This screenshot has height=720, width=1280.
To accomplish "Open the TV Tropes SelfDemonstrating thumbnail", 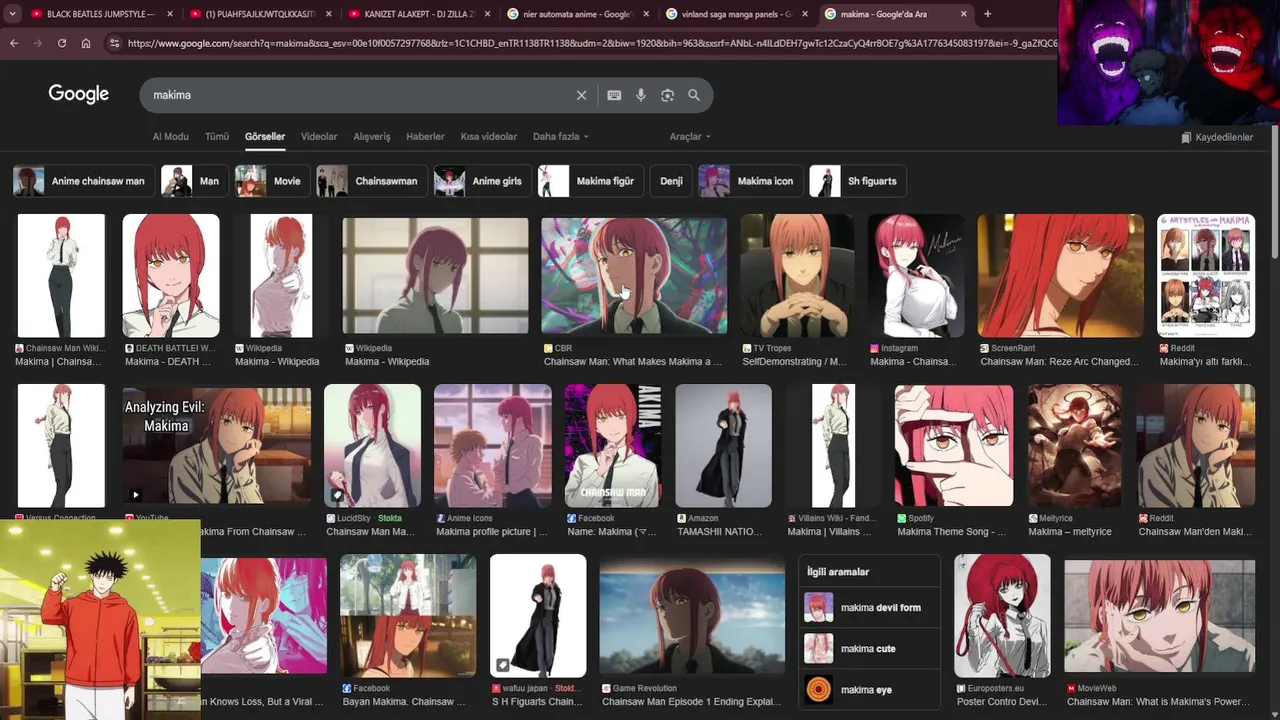I will (x=797, y=275).
